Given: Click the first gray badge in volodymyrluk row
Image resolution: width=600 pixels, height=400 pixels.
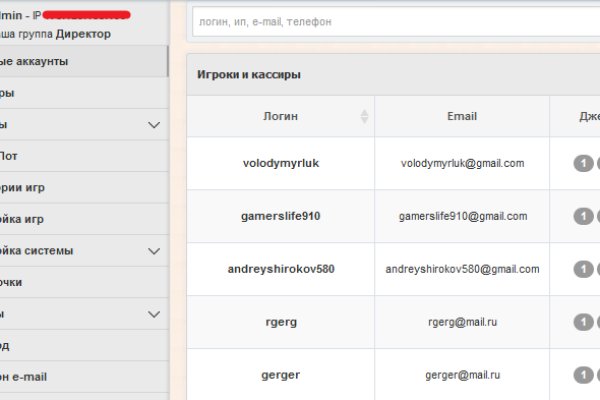Looking at the screenshot, I should click(x=583, y=164).
